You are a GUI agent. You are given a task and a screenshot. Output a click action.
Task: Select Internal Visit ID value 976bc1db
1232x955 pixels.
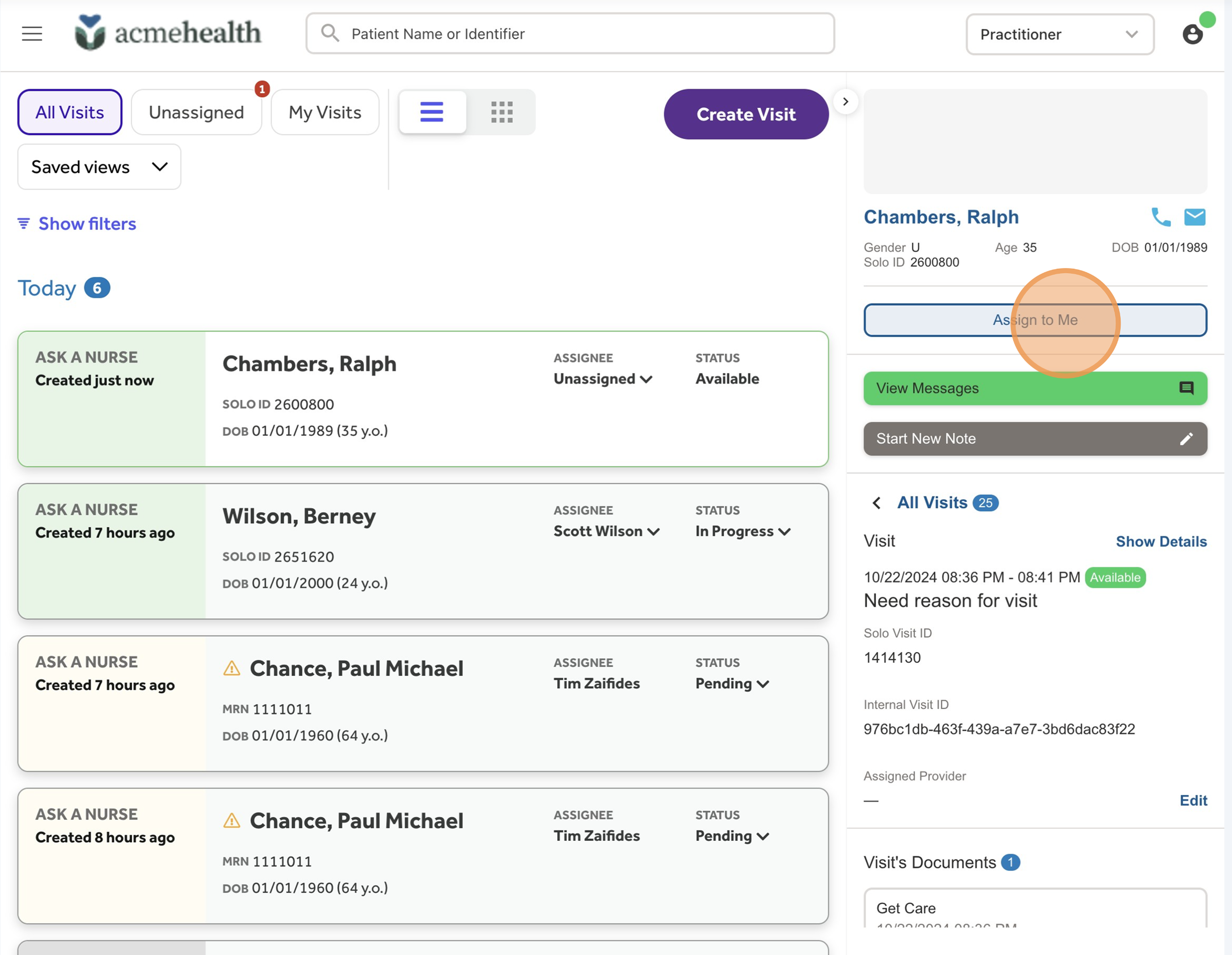point(999,729)
